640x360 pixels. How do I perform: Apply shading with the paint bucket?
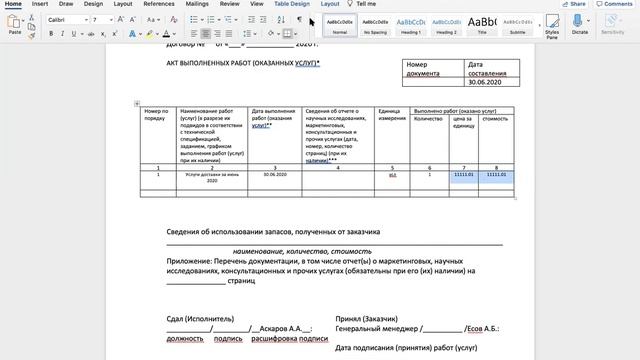point(271,34)
